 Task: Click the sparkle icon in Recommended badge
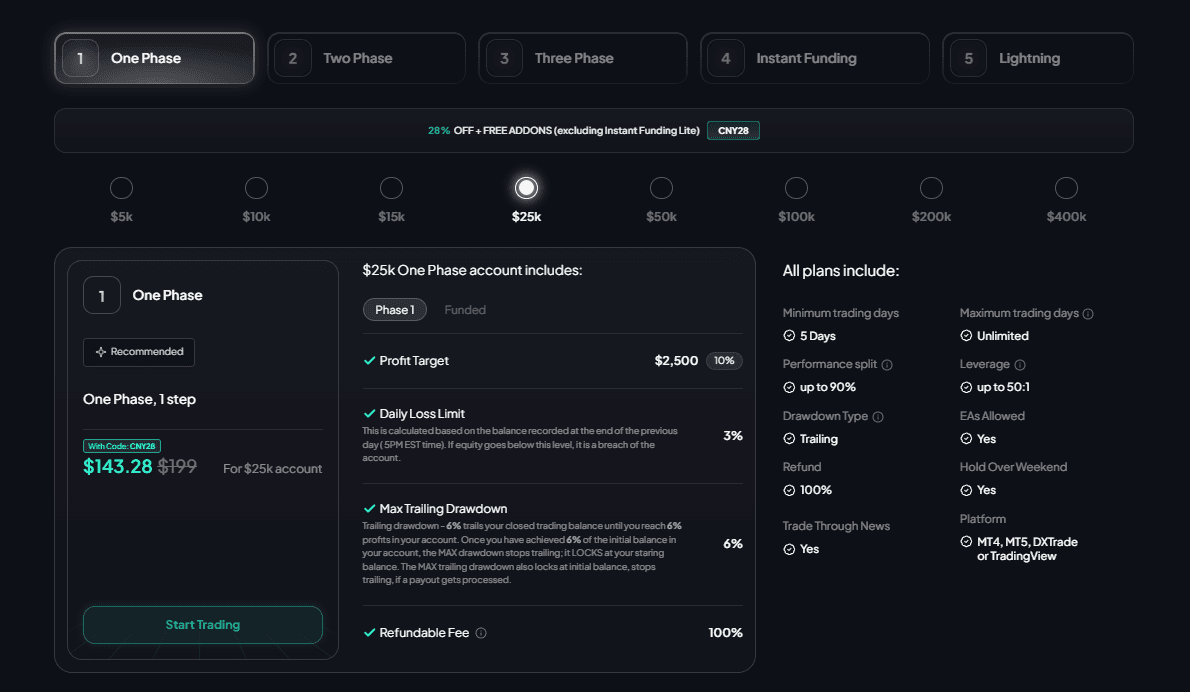[100, 351]
